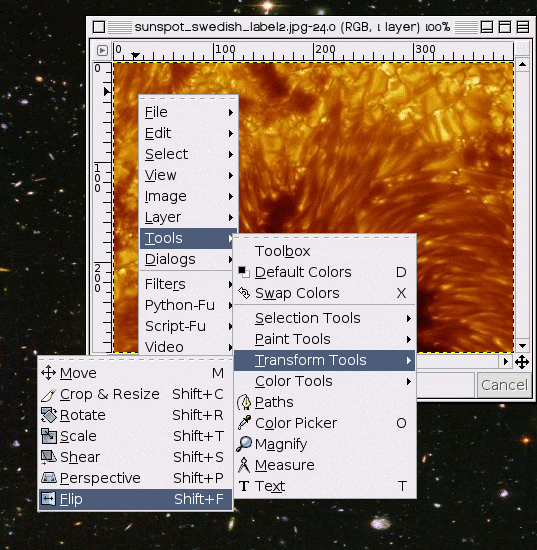Open the Filters menu entry
Viewport: 537px width, 550px height.
[188, 284]
